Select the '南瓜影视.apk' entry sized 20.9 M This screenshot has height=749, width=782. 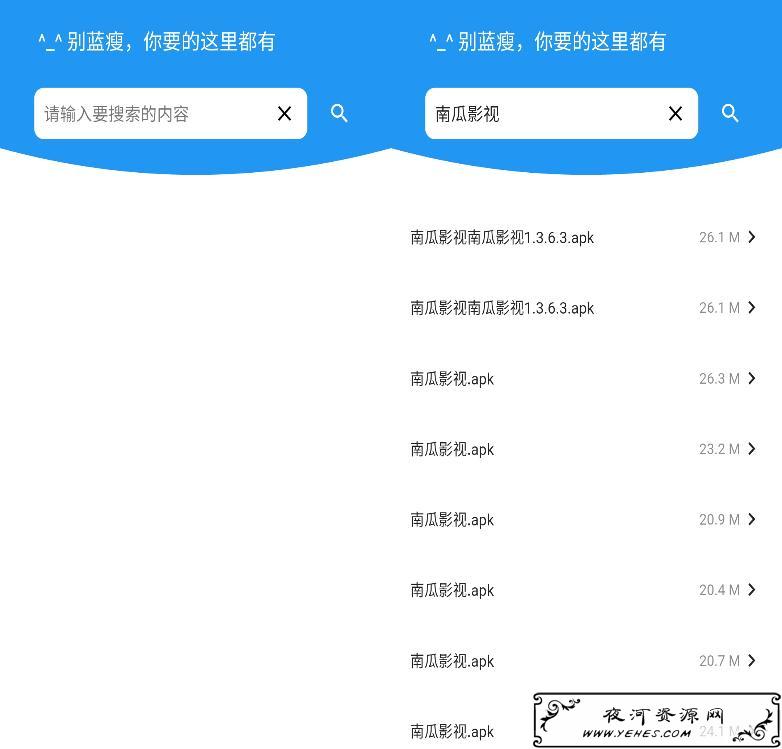[x=584, y=520]
